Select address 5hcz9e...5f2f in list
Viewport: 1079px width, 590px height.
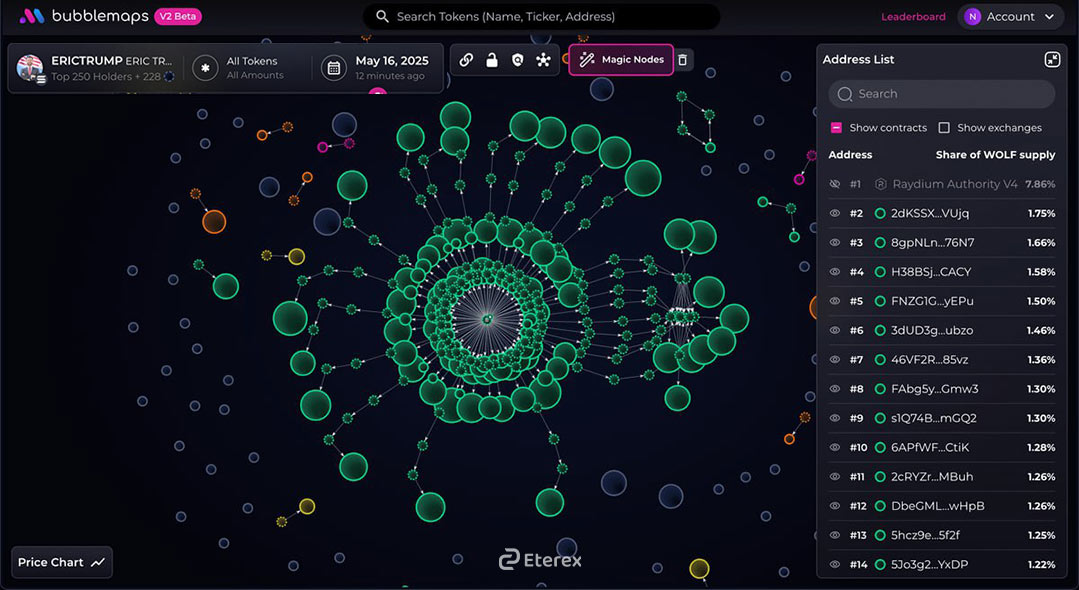[926, 535]
